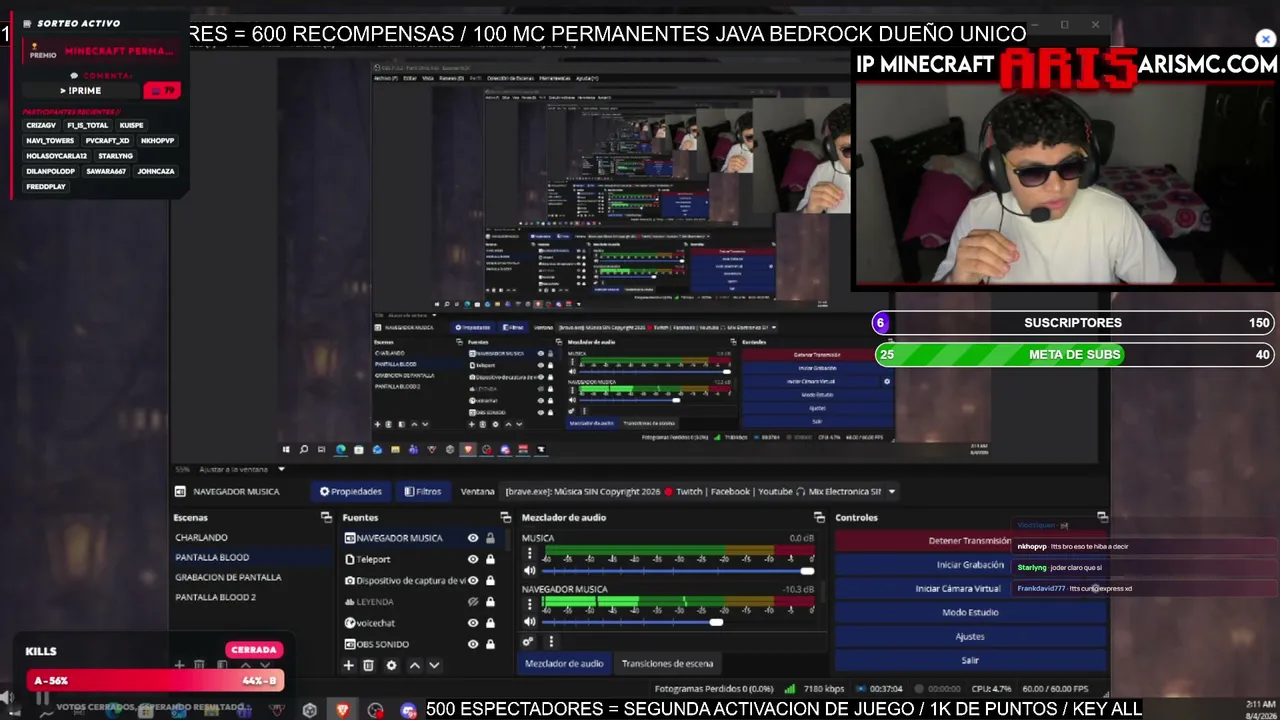The width and height of the screenshot is (1280, 720).
Task: Enable Modo Estudio
Action: coord(970,612)
